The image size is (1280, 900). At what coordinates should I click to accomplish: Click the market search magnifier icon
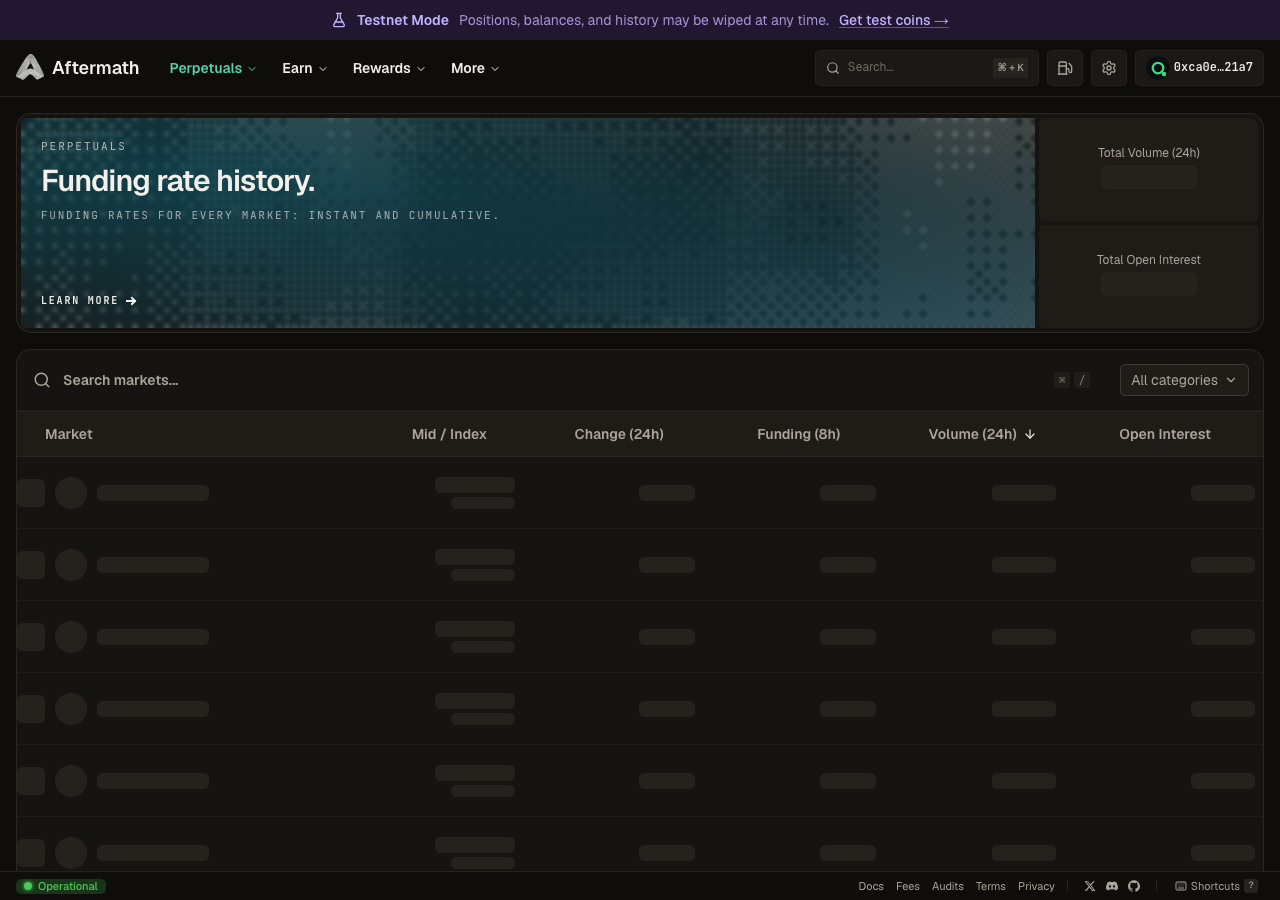click(42, 380)
